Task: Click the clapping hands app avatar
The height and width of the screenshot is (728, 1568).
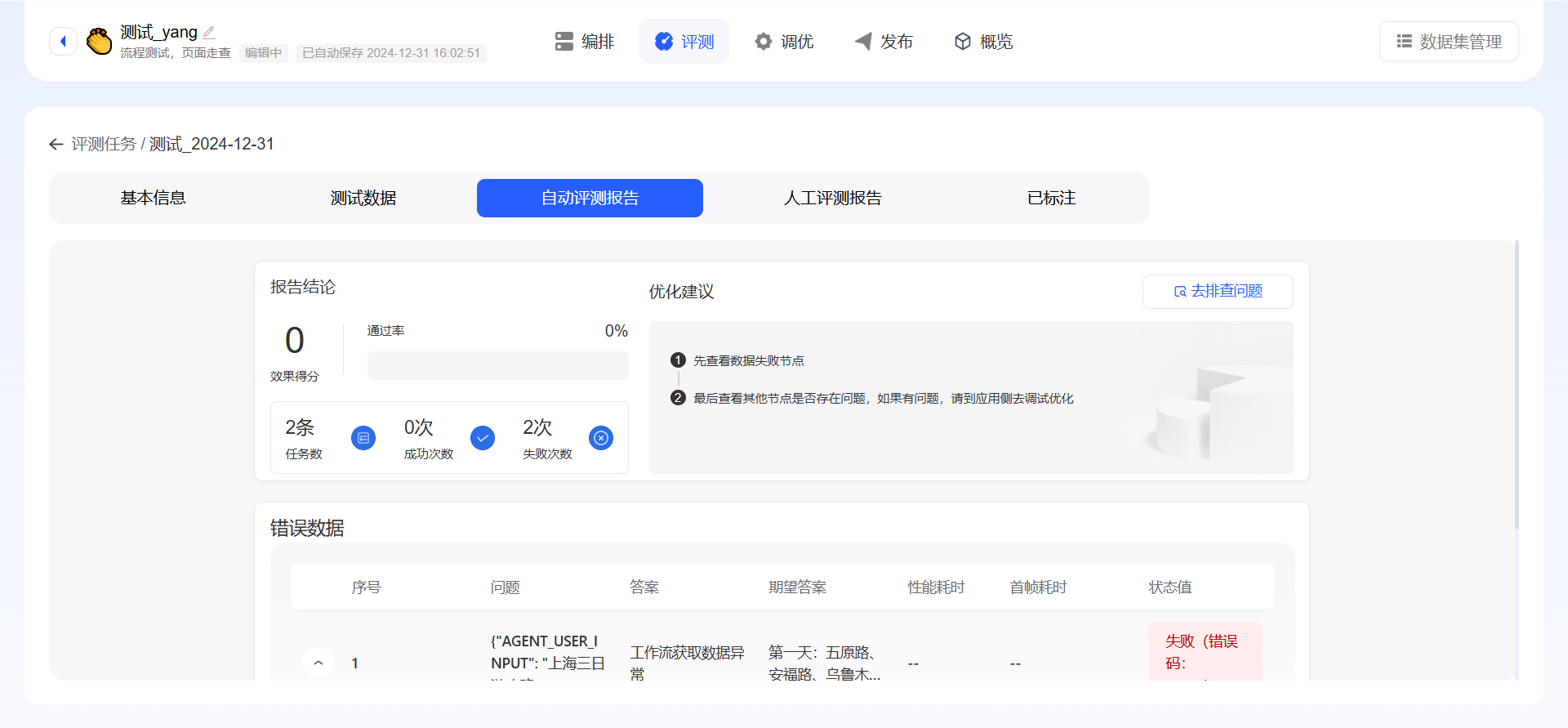Action: coord(99,41)
